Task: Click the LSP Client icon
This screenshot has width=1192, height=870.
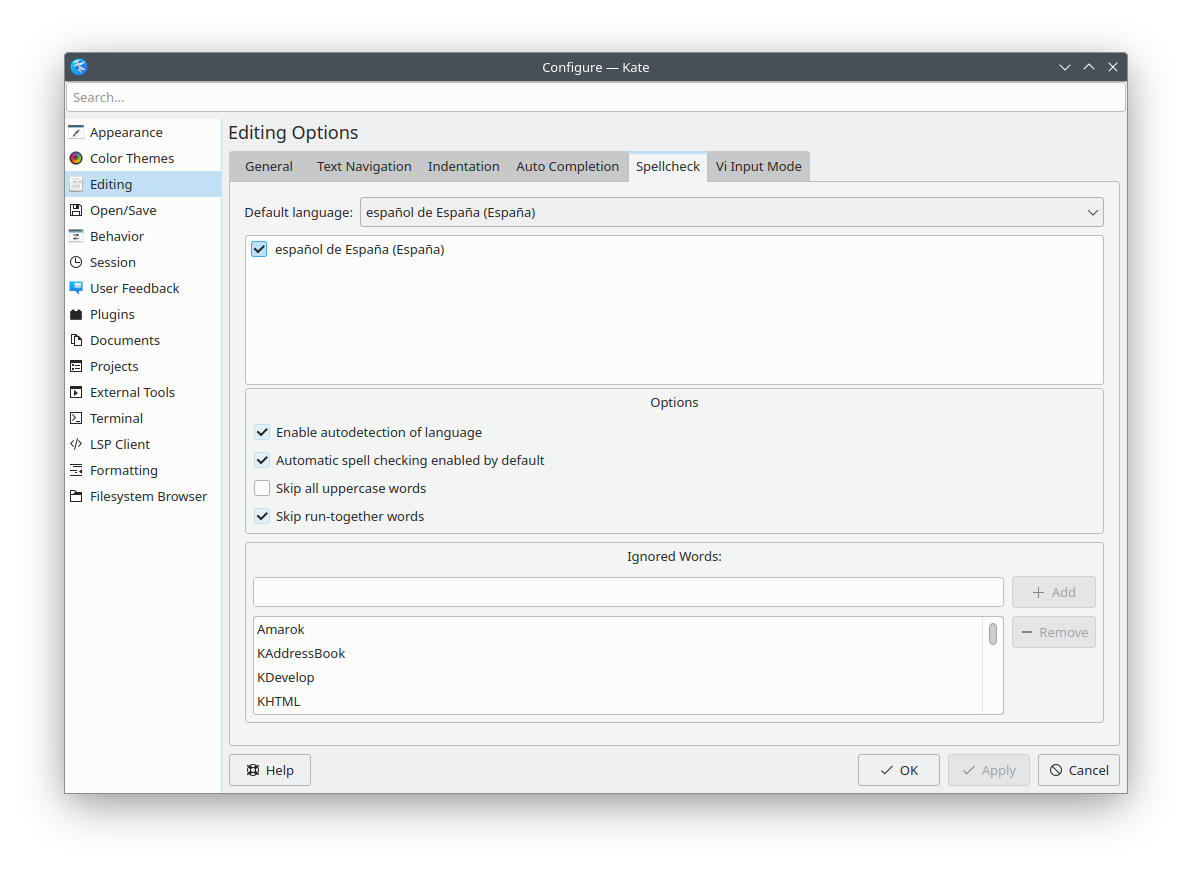Action: (x=76, y=444)
